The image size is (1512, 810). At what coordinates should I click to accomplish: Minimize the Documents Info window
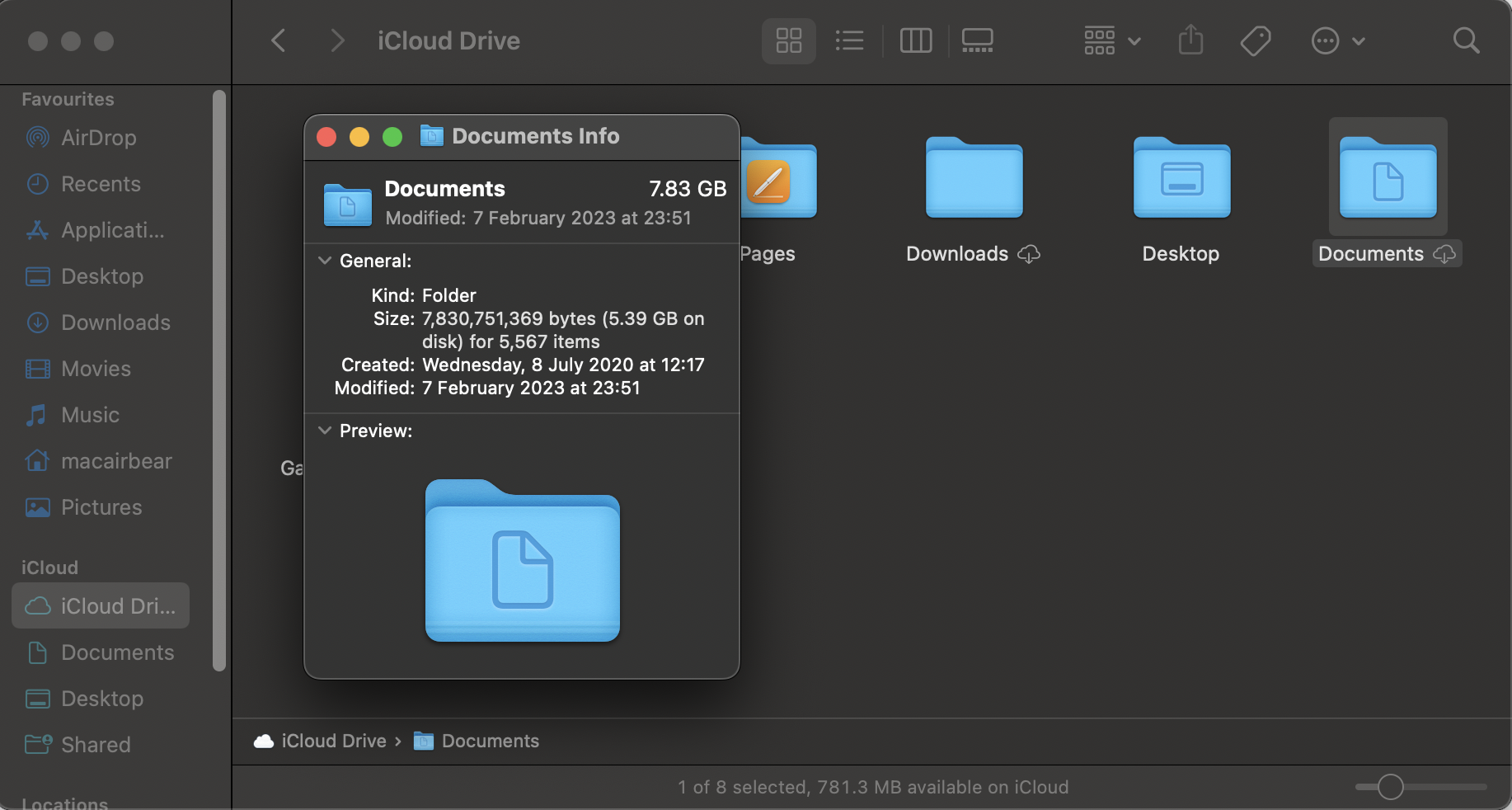359,137
